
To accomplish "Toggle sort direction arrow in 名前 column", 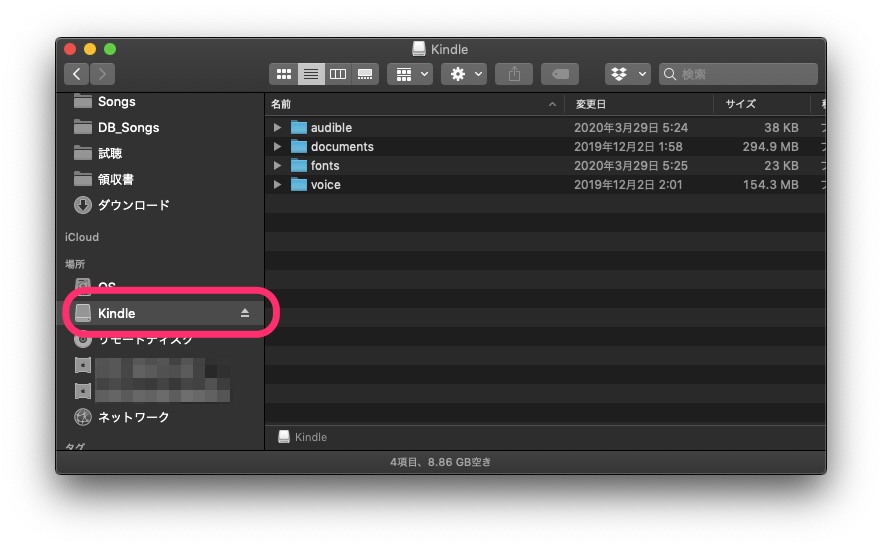I will tap(552, 104).
